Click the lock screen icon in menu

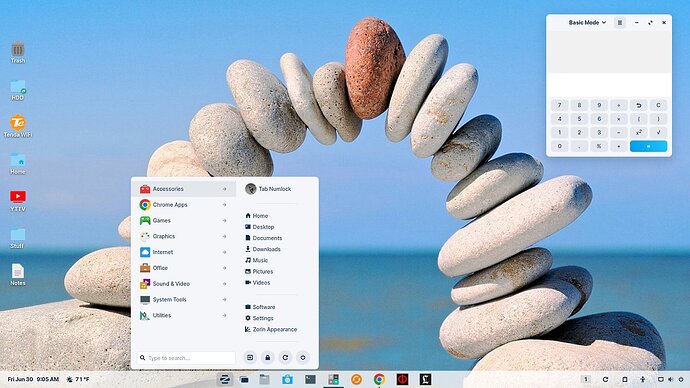(268, 358)
